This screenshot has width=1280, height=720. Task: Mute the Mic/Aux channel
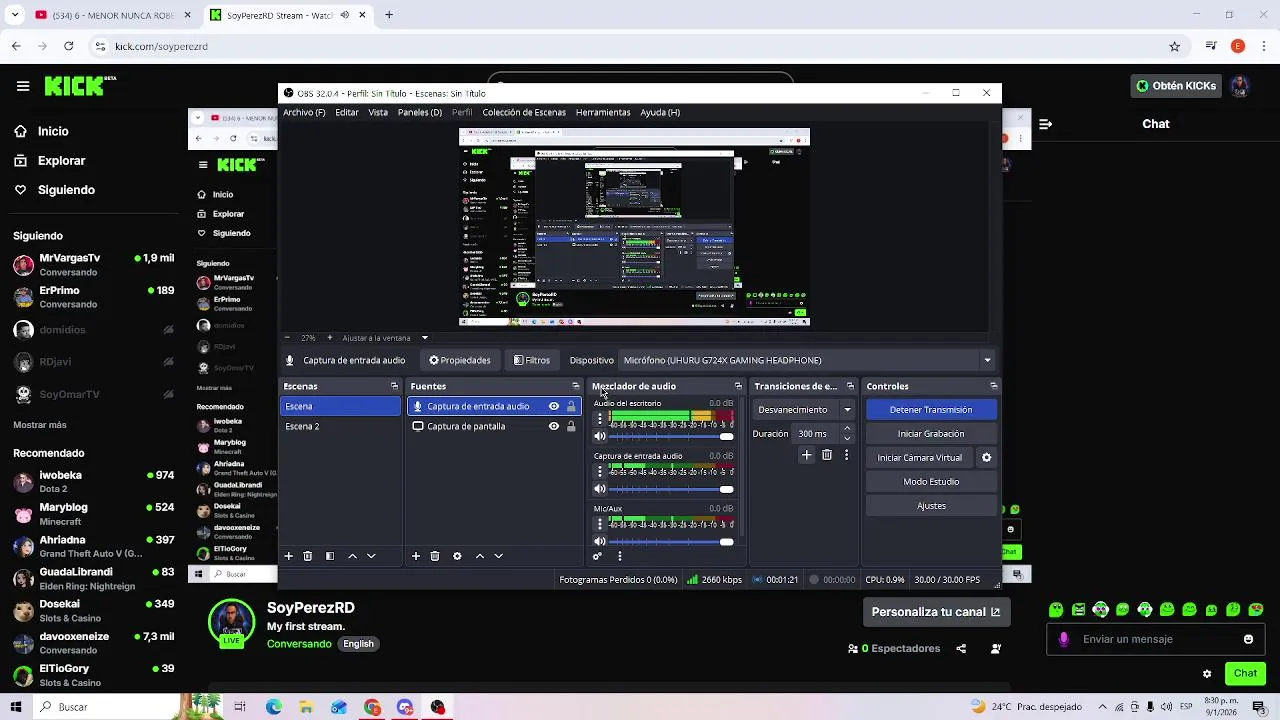(x=600, y=541)
